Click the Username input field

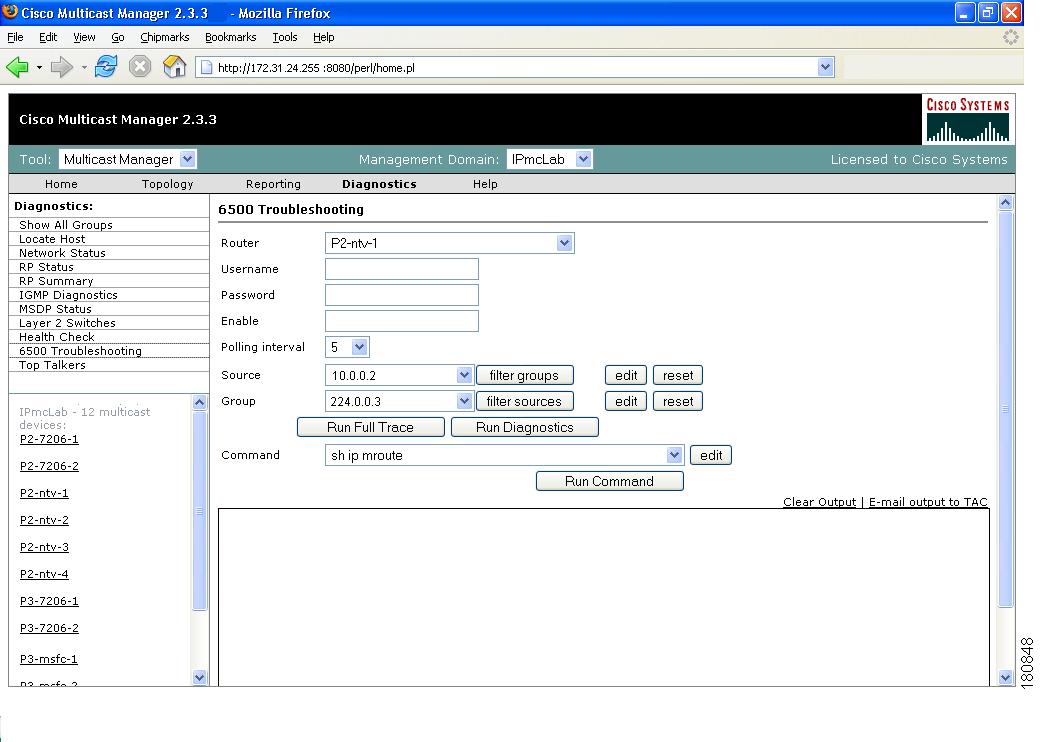tap(402, 269)
